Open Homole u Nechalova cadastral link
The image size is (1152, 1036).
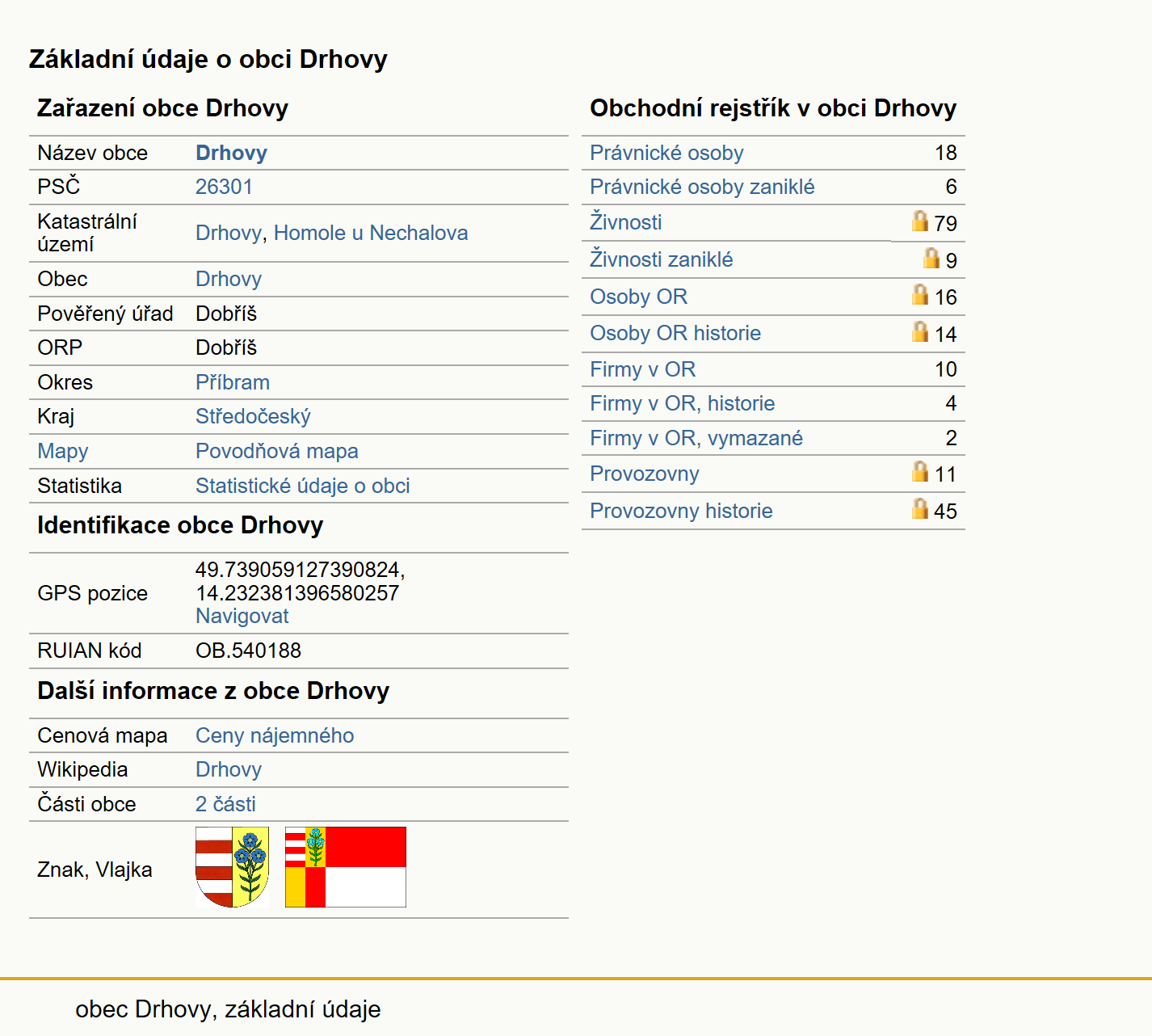tap(371, 233)
